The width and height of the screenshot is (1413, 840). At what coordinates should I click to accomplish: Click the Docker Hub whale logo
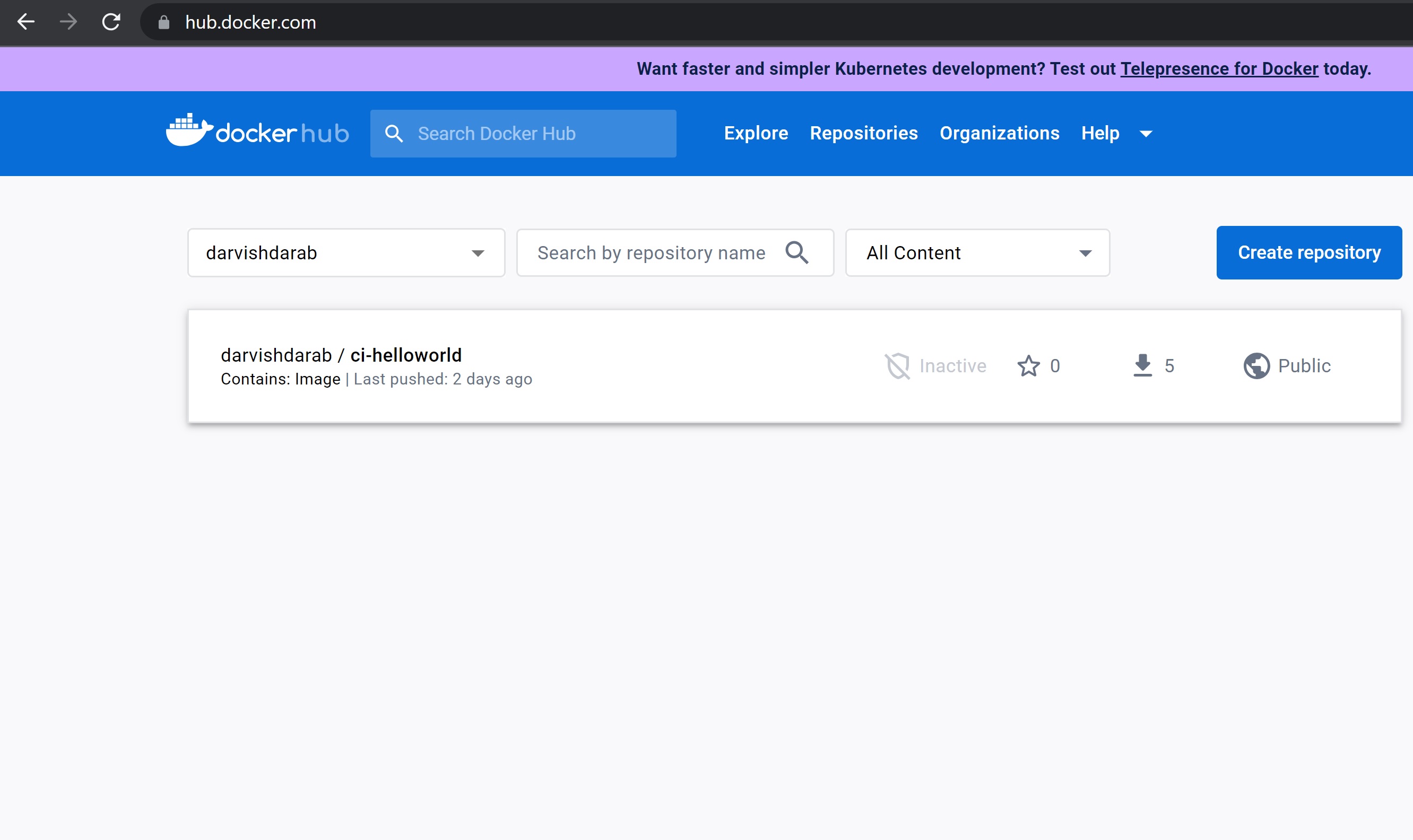(x=189, y=130)
